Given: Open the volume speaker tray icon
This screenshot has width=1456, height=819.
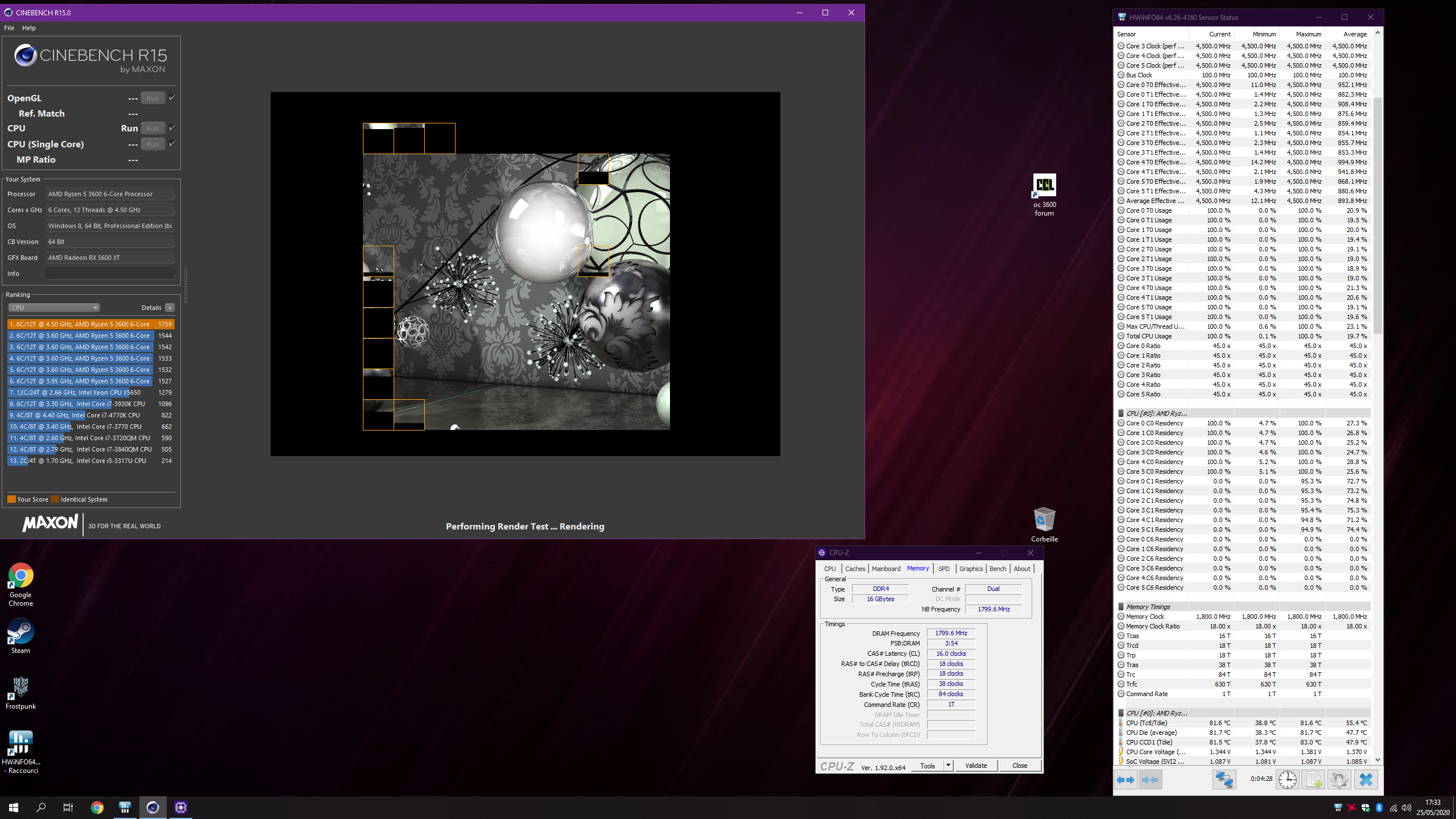Looking at the screenshot, I should (x=1407, y=808).
